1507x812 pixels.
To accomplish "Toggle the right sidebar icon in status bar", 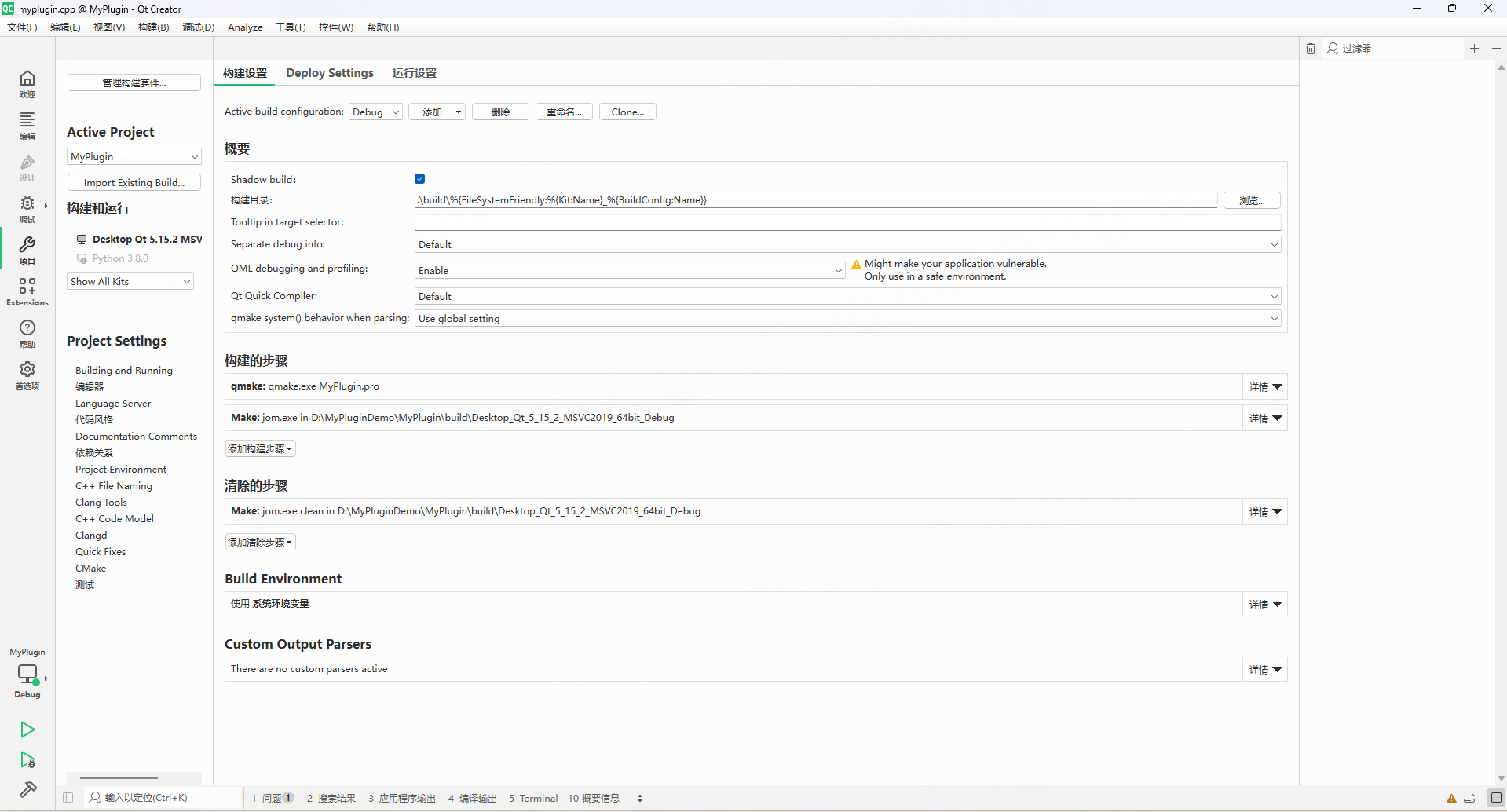I will coord(1496,798).
